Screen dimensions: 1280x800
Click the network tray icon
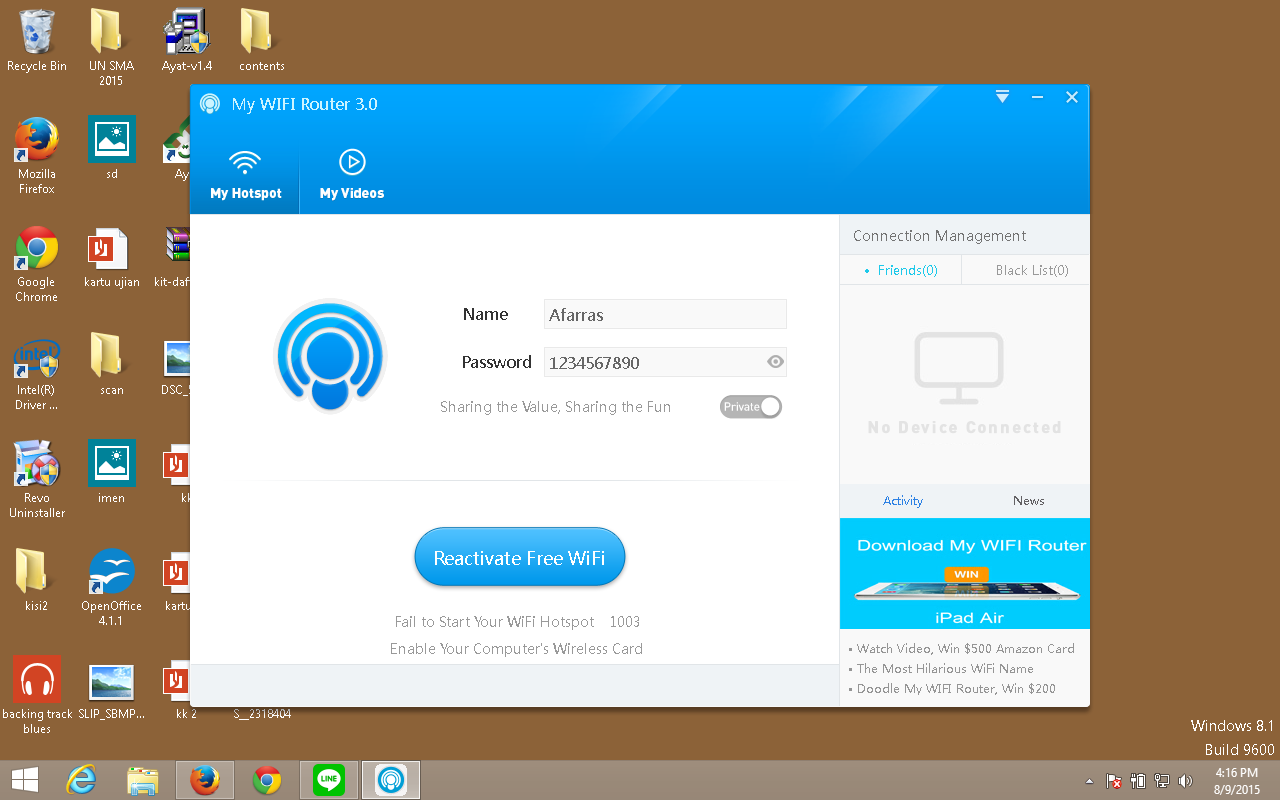pos(1162,781)
